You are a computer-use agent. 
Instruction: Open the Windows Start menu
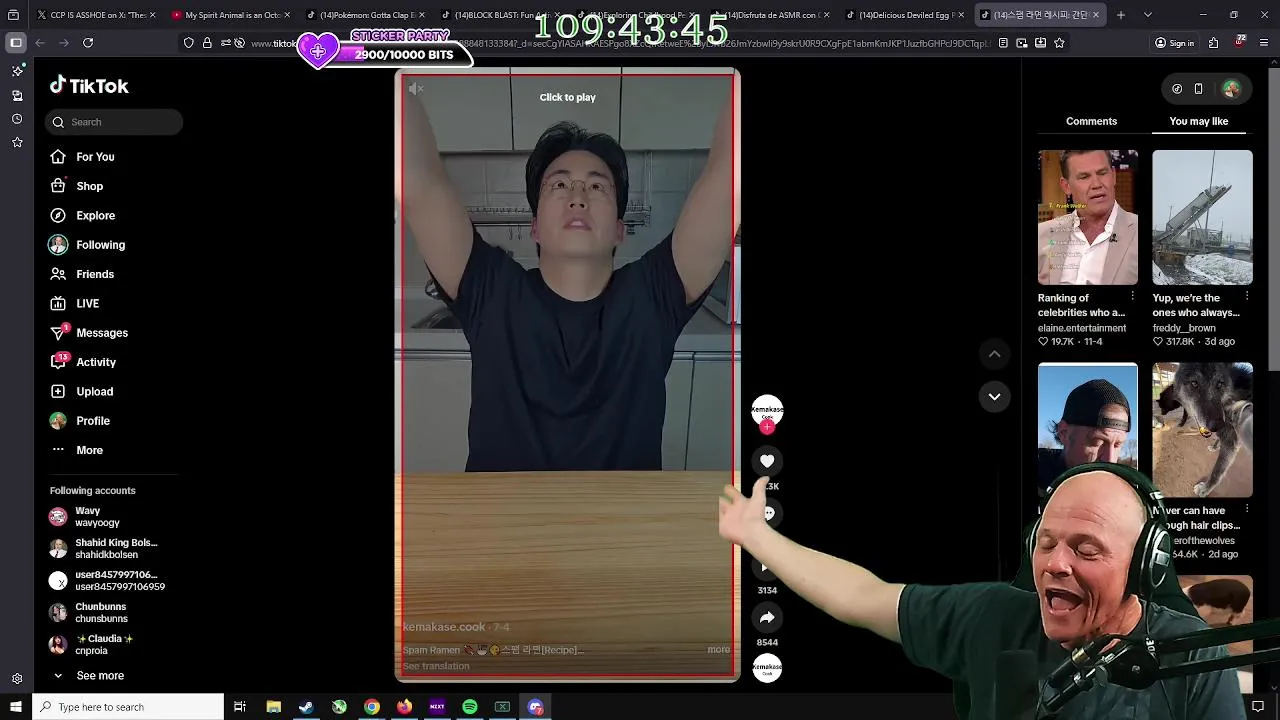[x=15, y=707]
